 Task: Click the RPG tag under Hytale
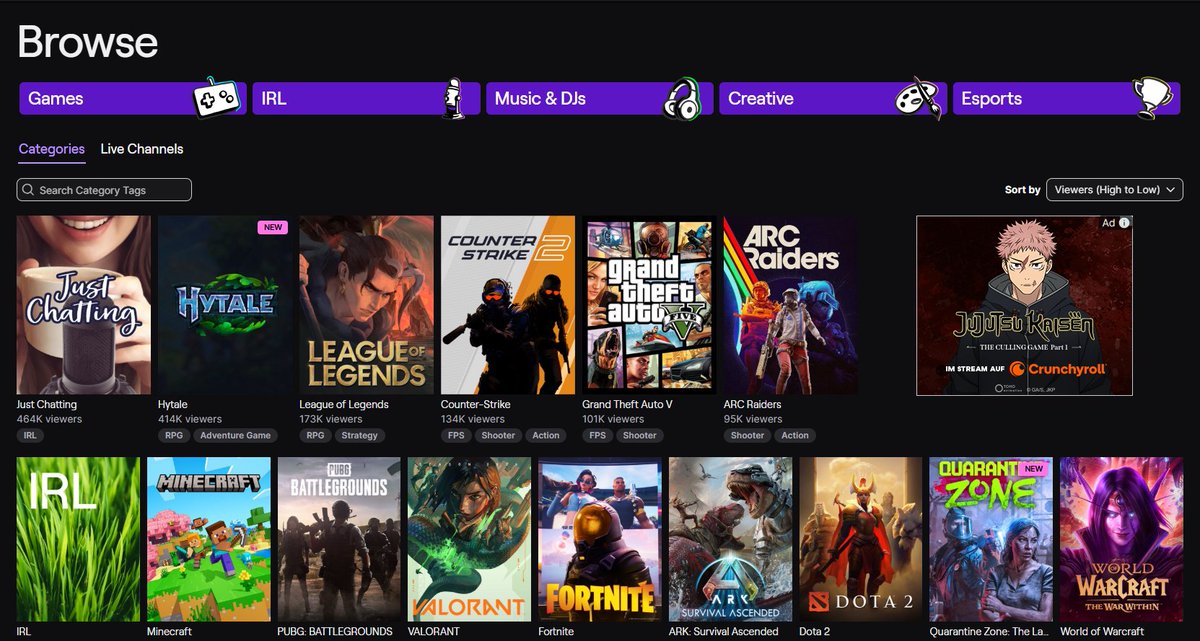pos(174,436)
